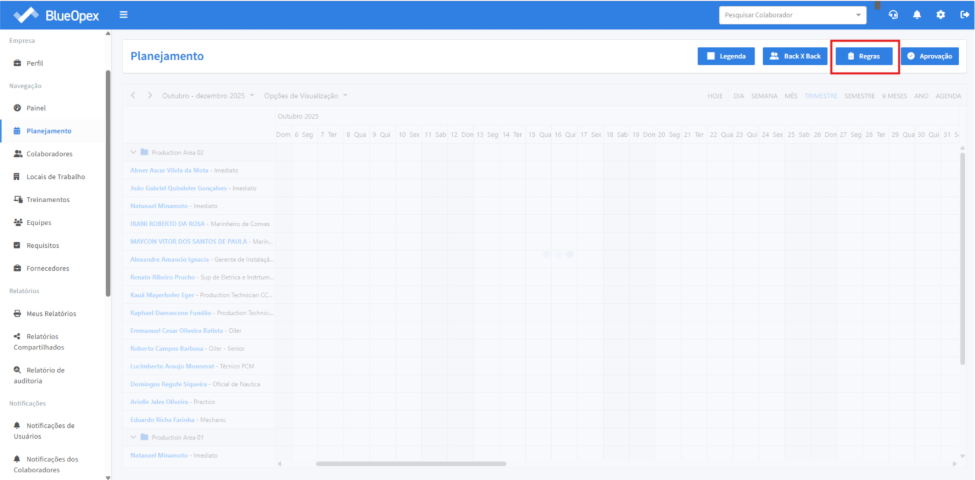Screen dimensions: 975x480
Task: Open the support headset icon
Action: point(894,15)
